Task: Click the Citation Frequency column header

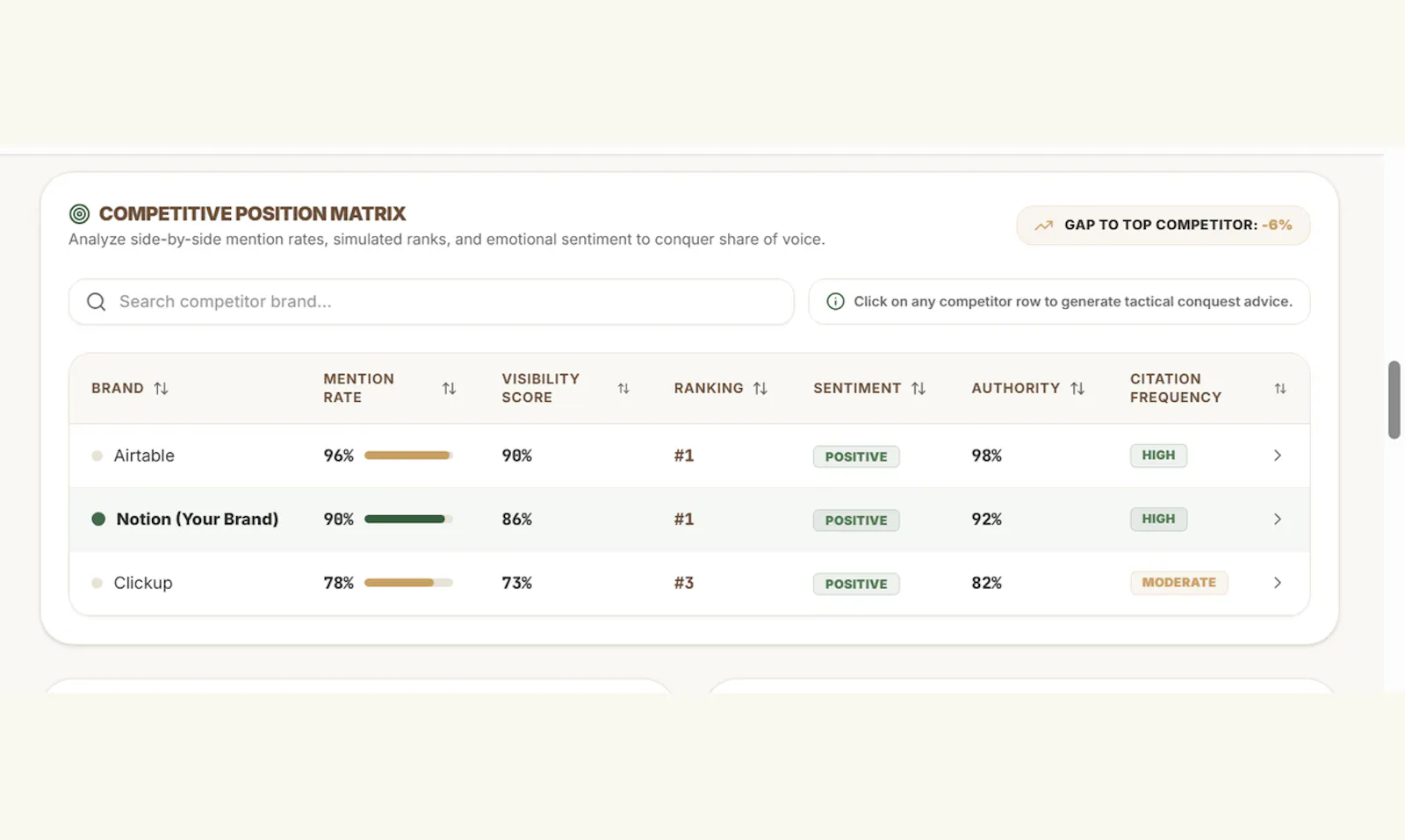Action: (1176, 388)
